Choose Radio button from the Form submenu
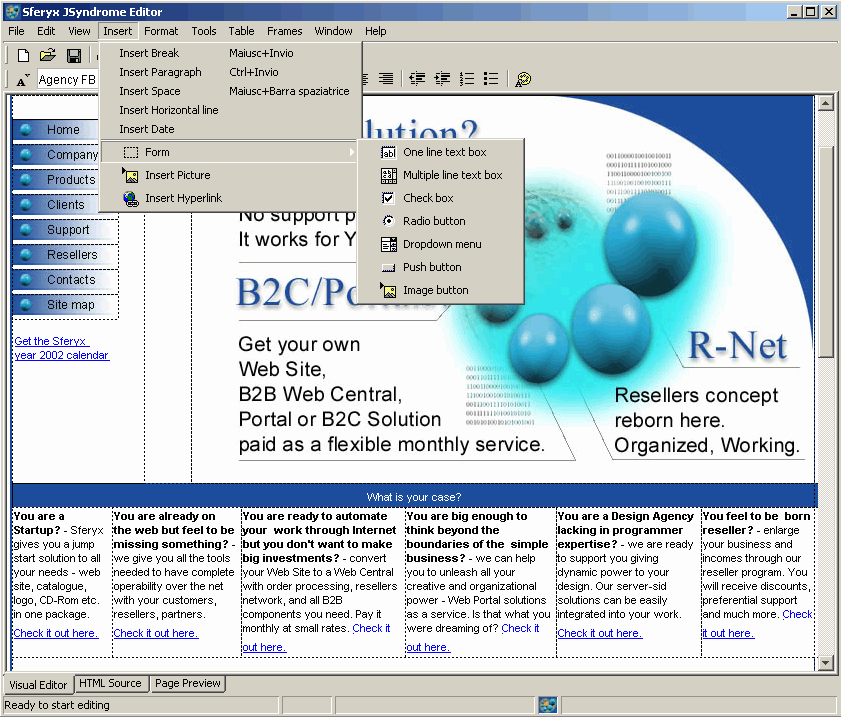841x717 pixels. [434, 221]
